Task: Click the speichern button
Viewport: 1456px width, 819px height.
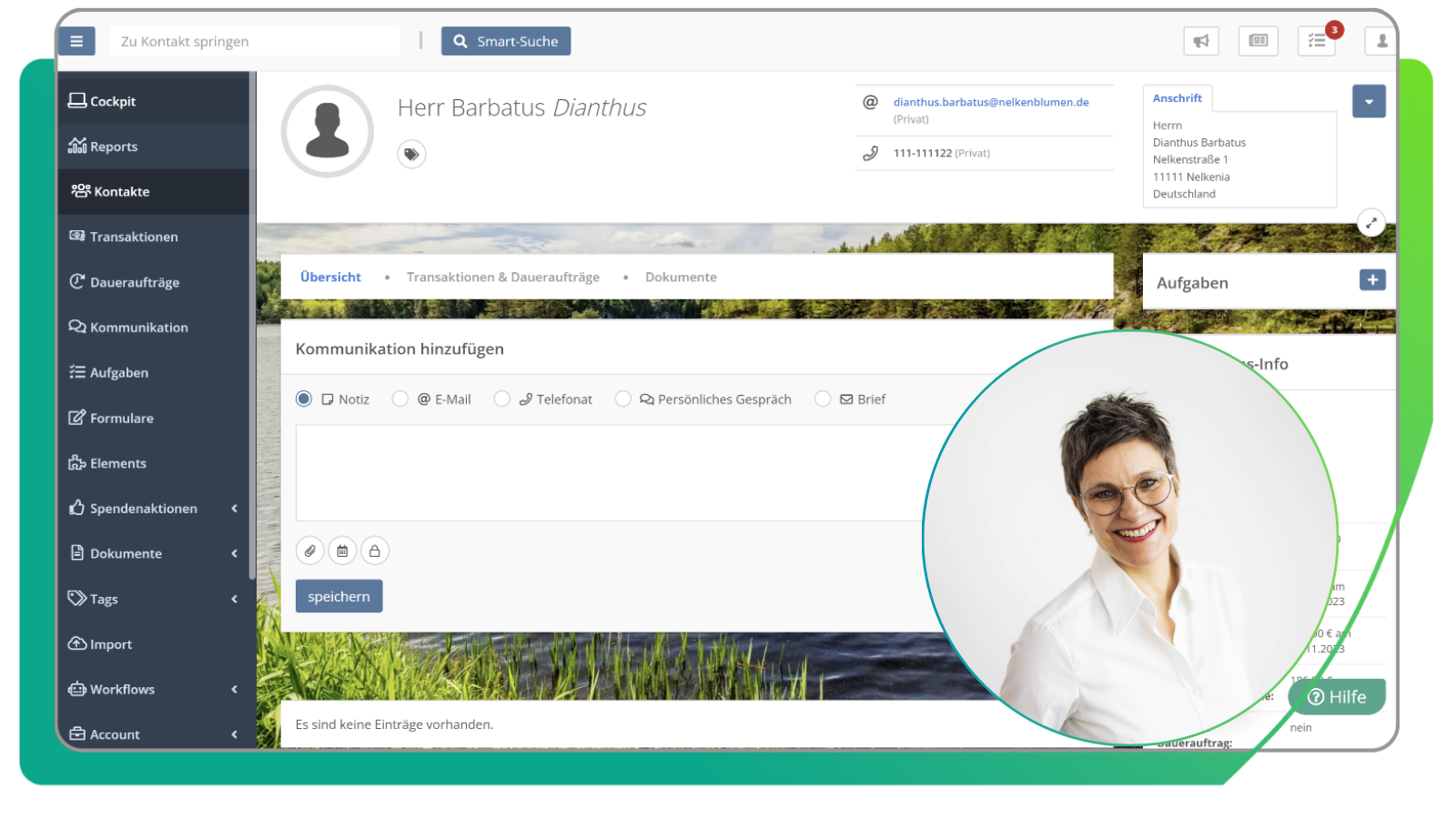Action: [x=339, y=596]
